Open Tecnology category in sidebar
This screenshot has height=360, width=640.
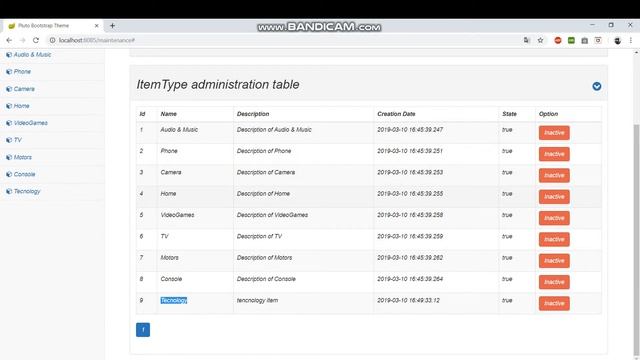click(27, 191)
